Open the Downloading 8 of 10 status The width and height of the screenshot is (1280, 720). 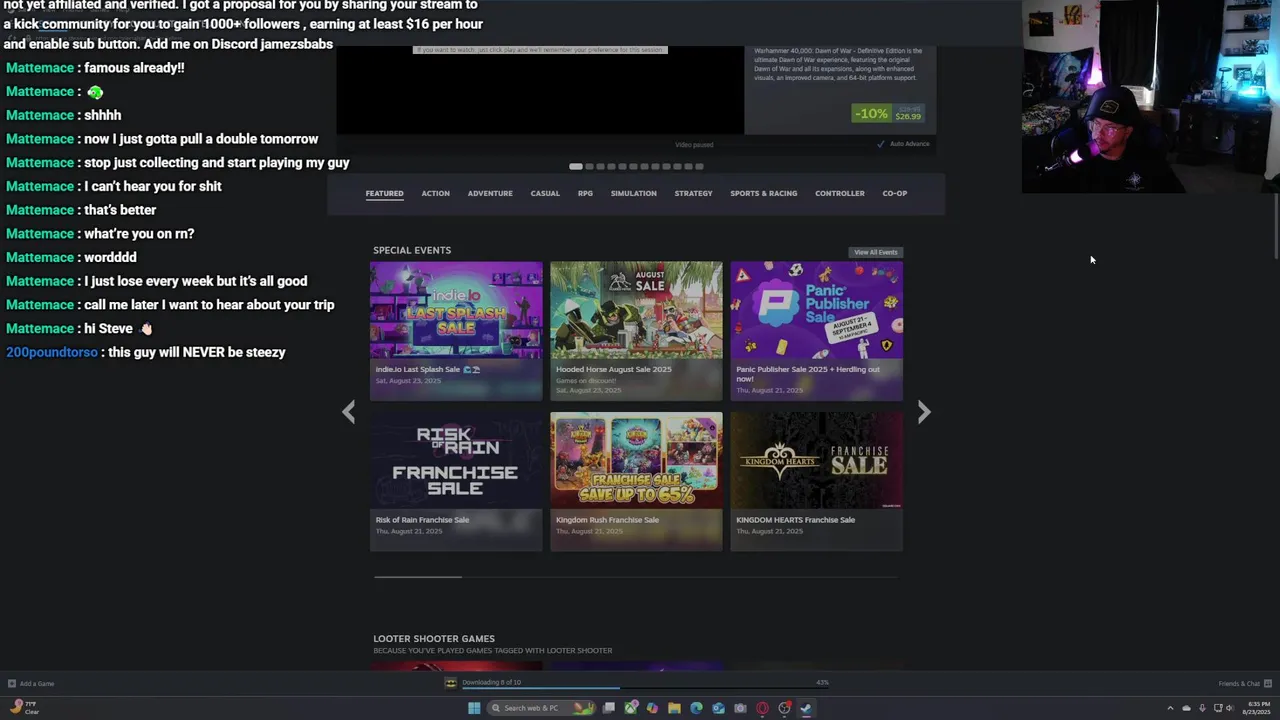click(491, 682)
